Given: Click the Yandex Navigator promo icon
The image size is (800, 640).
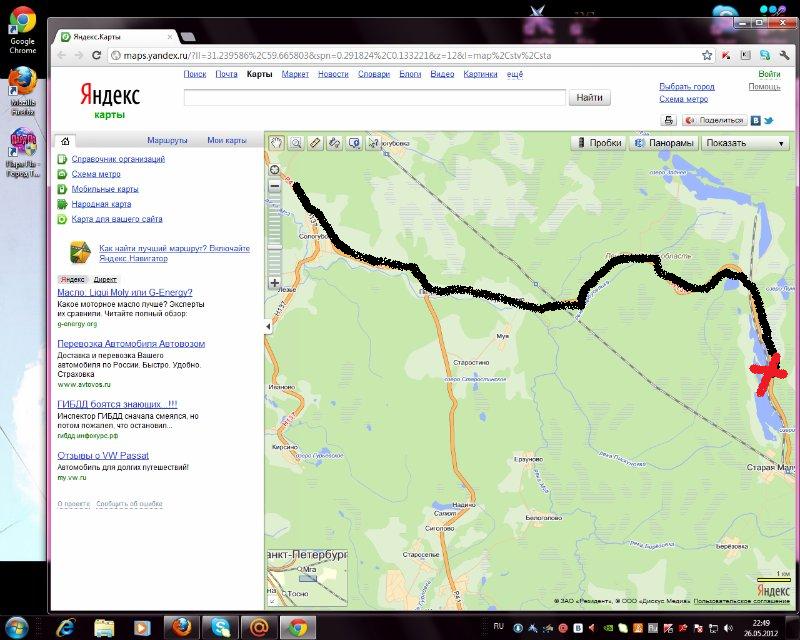Looking at the screenshot, I should click(x=80, y=253).
